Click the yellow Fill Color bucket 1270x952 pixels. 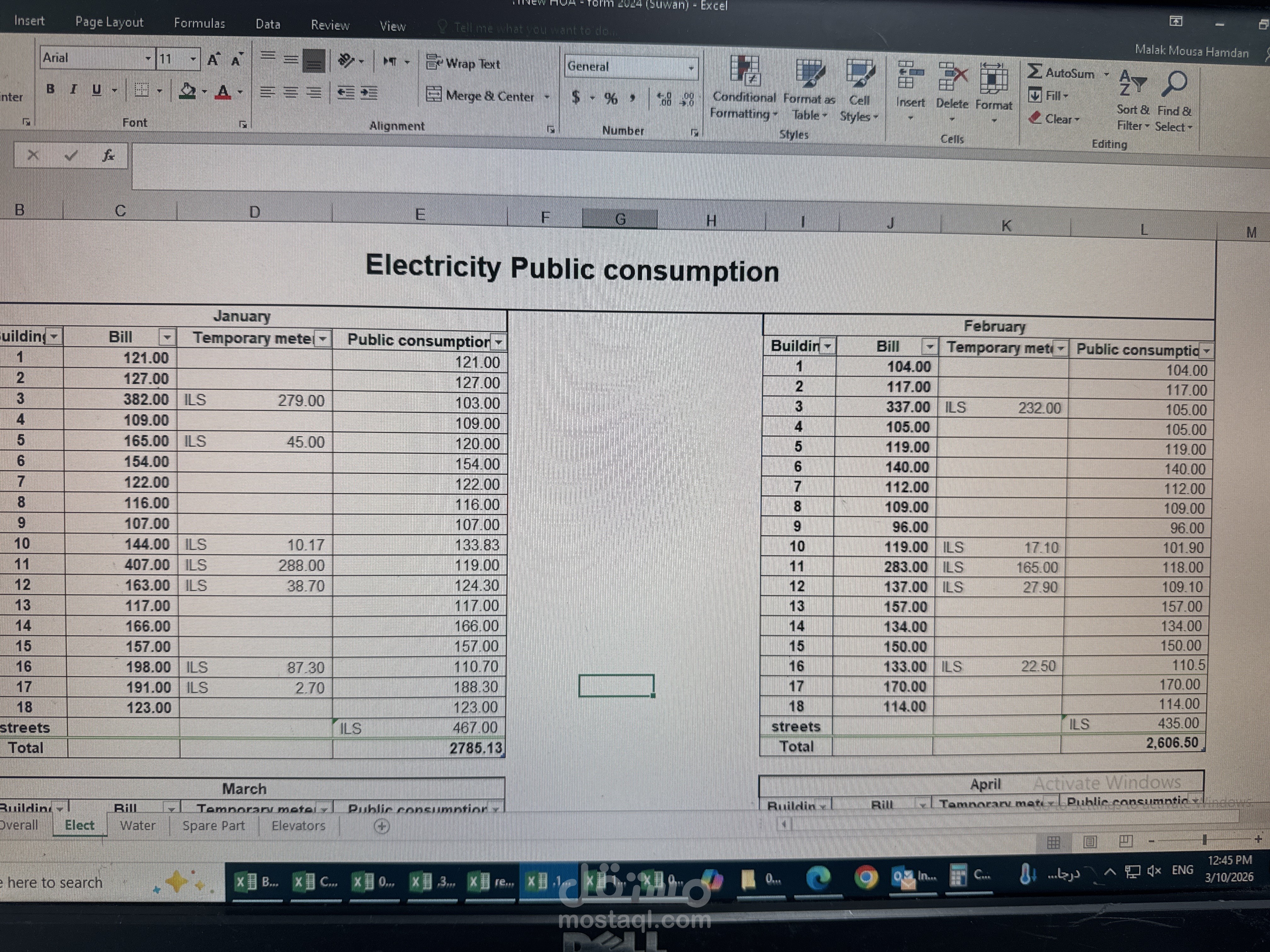click(187, 91)
